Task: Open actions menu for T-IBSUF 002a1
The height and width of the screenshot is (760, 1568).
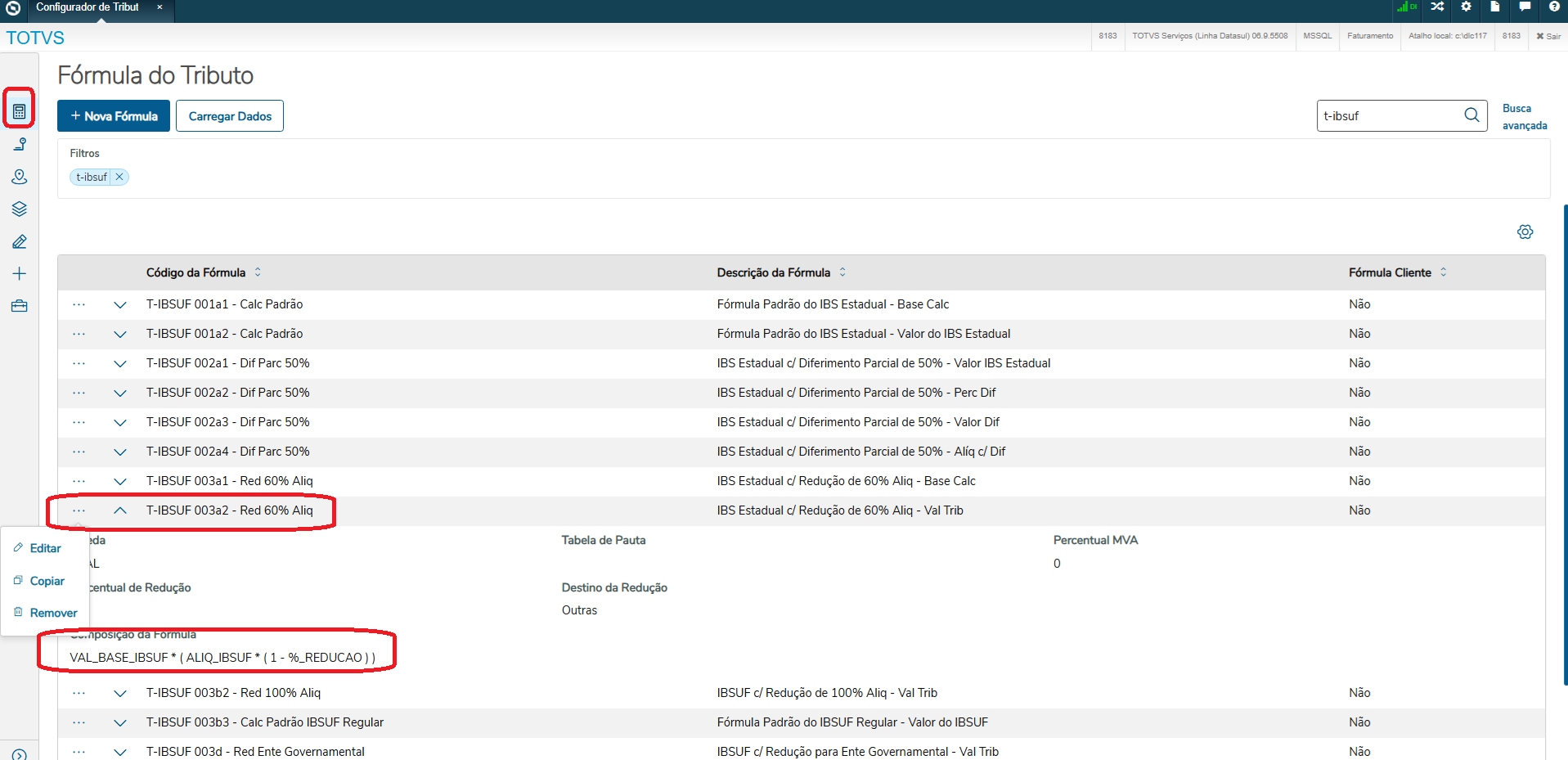Action: click(79, 363)
